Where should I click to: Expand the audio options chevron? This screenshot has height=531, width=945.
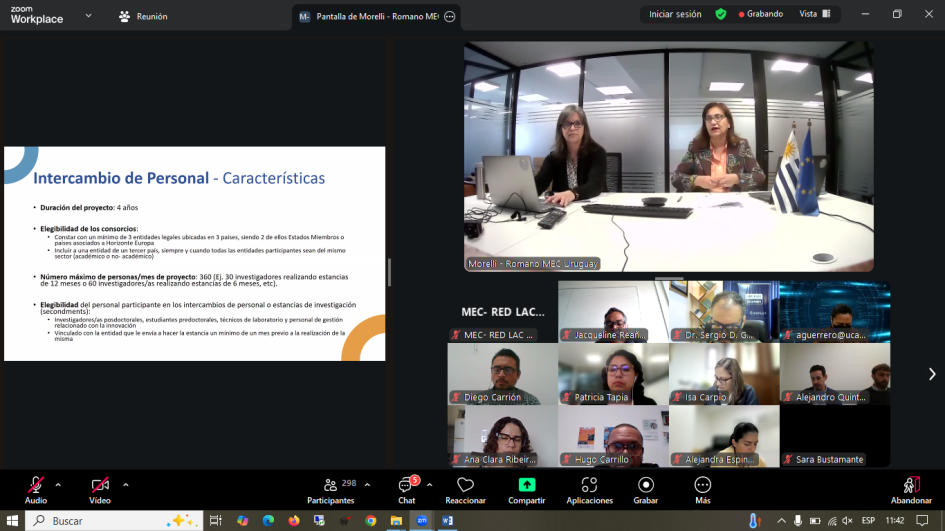58,484
